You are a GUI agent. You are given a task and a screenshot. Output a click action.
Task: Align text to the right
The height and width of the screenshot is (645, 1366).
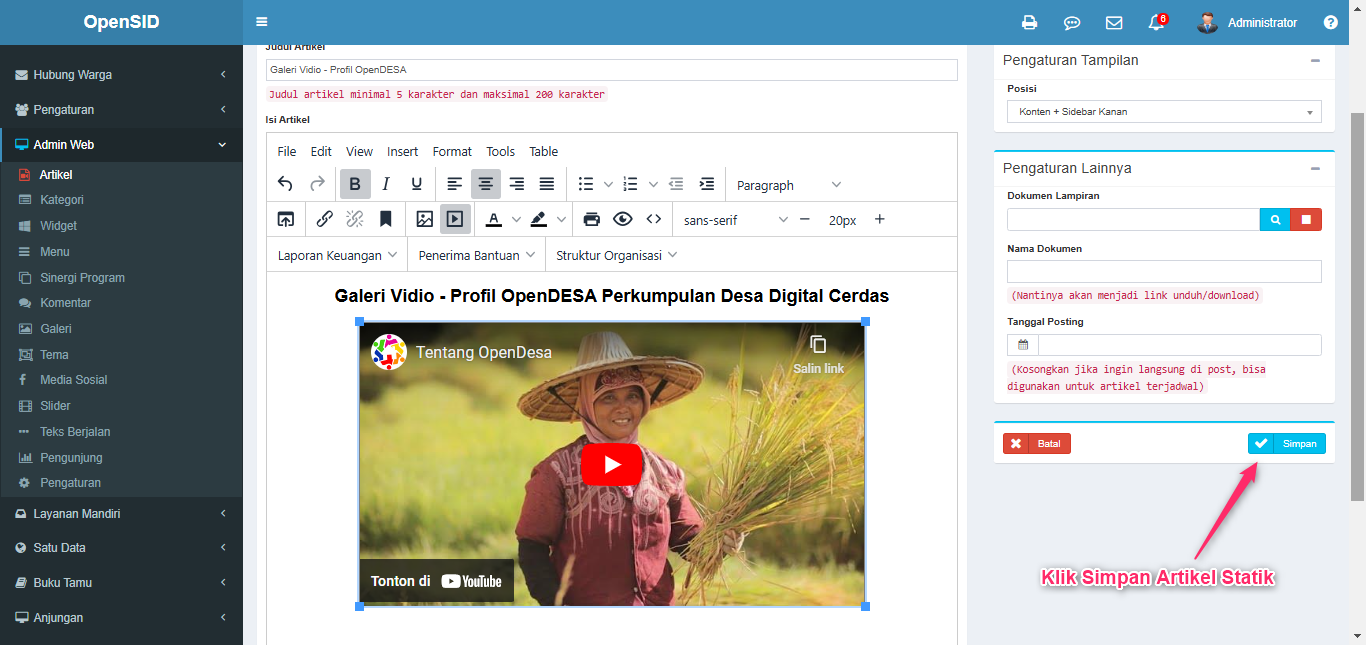tap(517, 184)
